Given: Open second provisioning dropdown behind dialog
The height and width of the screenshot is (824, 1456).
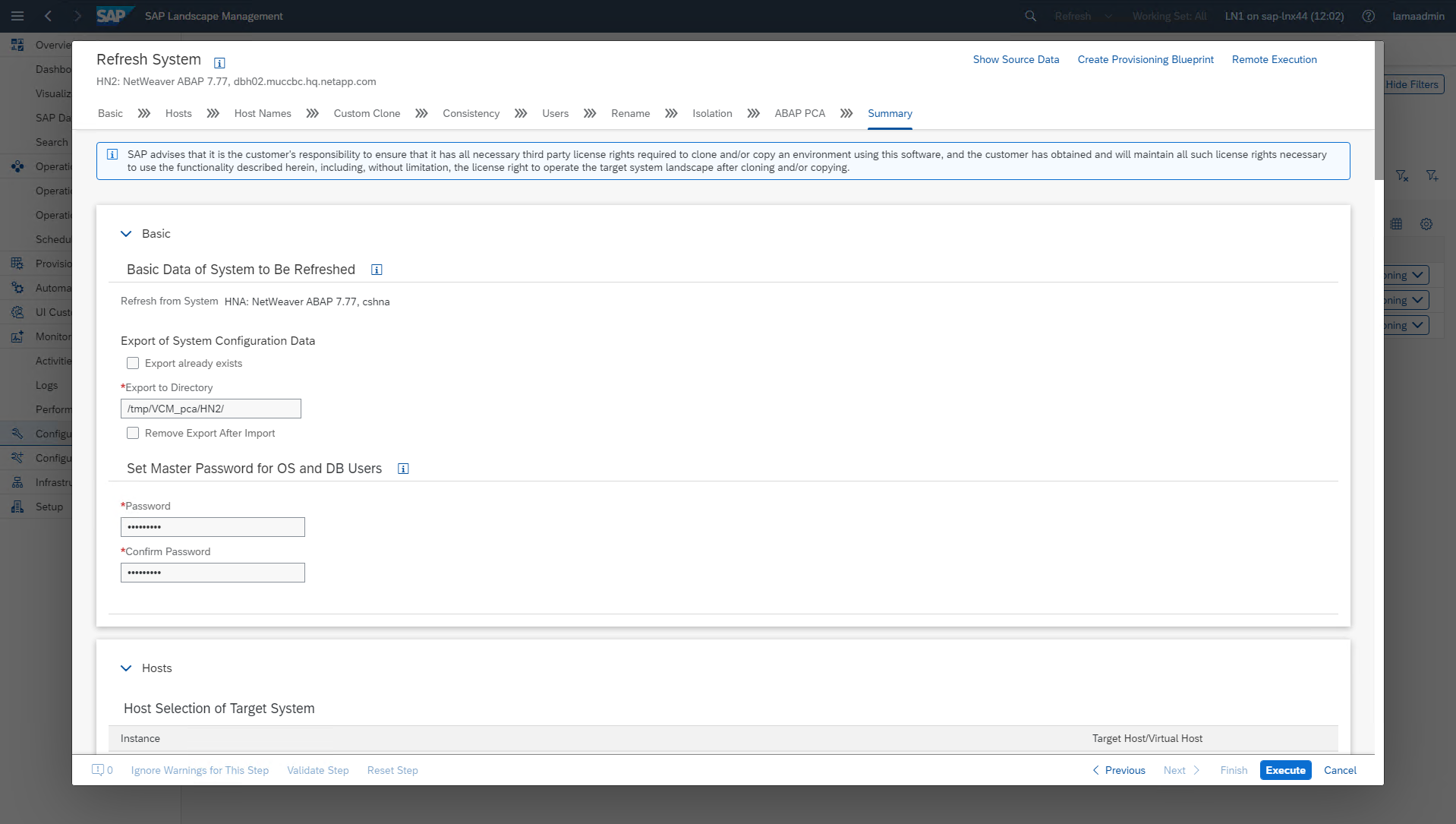Looking at the screenshot, I should click(x=1417, y=300).
